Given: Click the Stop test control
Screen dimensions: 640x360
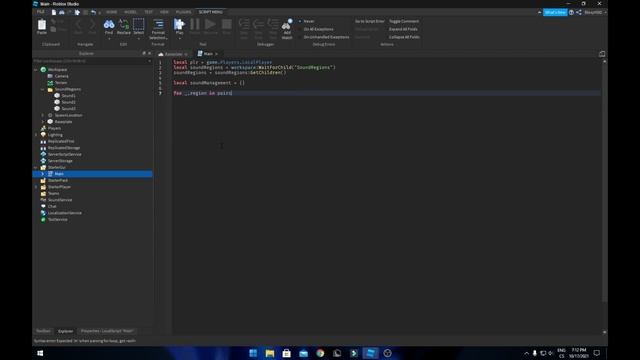Looking at the screenshot, I should tap(227, 25).
